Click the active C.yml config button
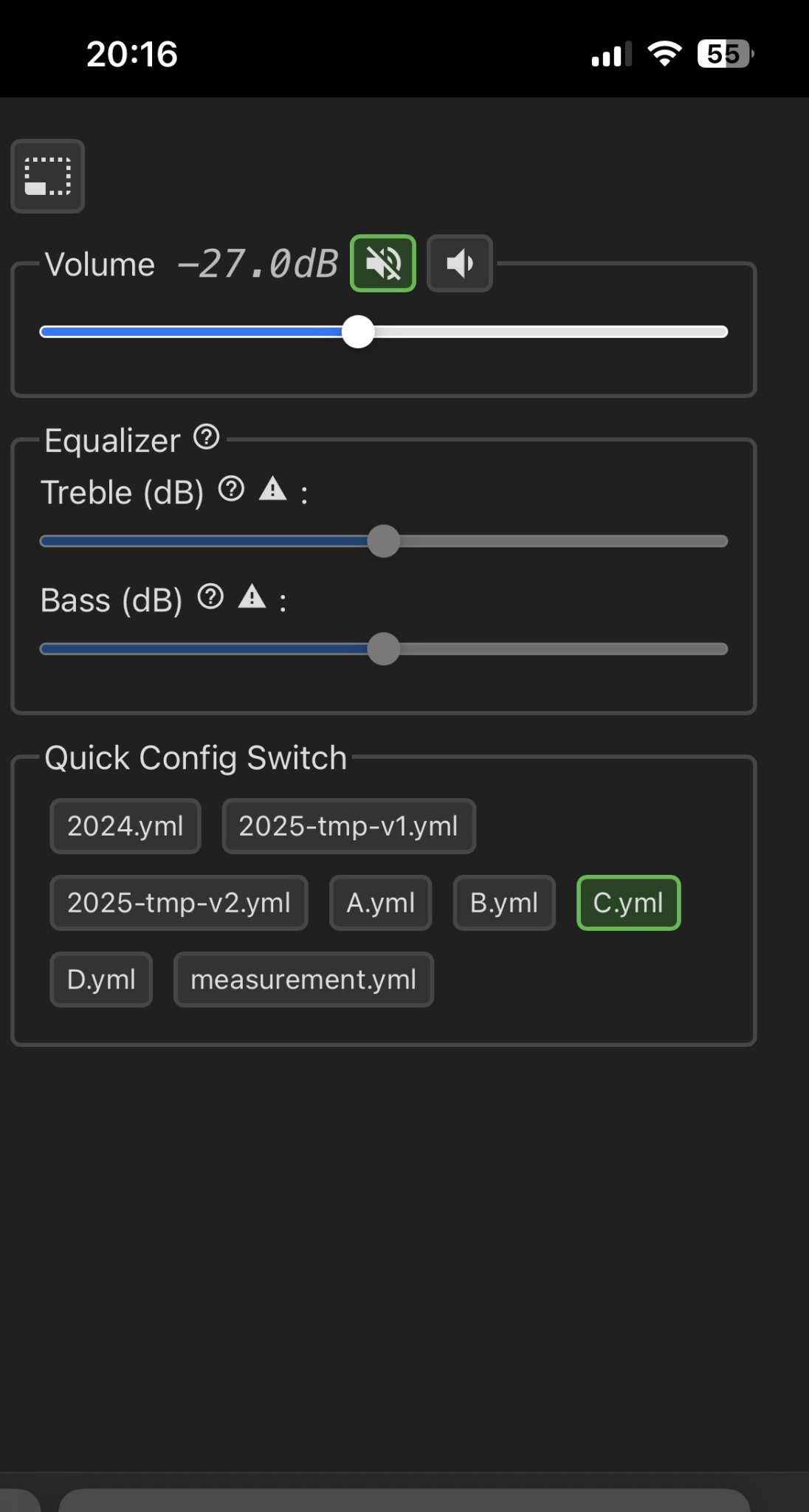Screen dimensions: 809x1512 click(629, 903)
